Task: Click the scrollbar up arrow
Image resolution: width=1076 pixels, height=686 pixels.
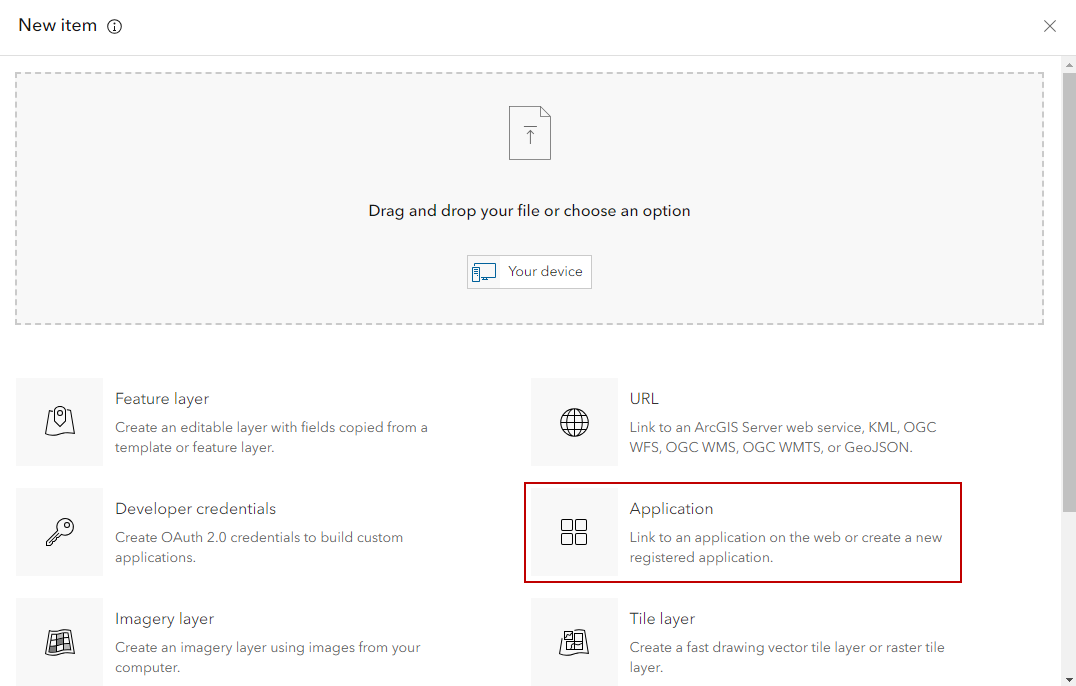Action: coord(1068,63)
